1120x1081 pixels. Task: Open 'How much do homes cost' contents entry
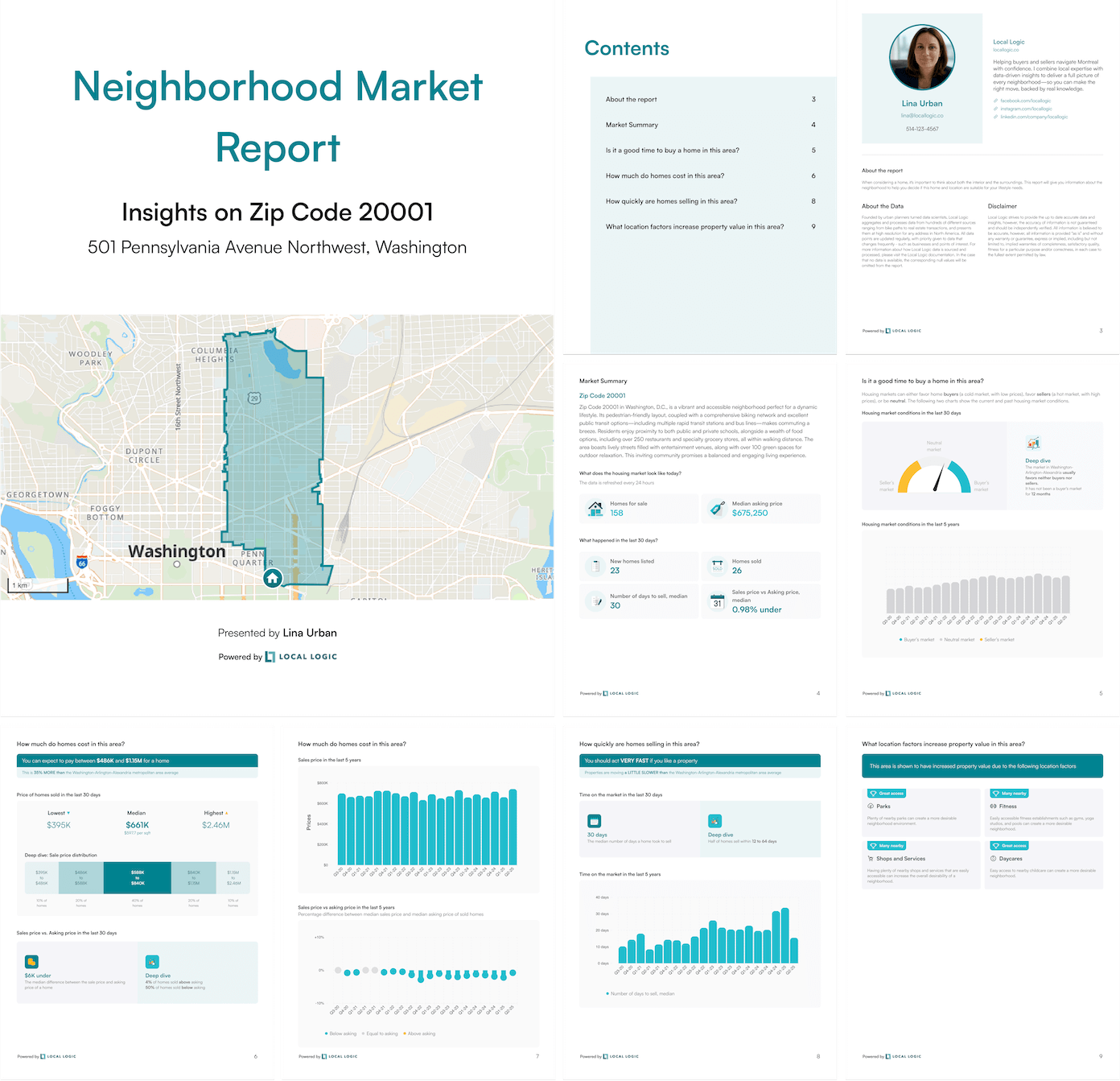click(x=710, y=175)
